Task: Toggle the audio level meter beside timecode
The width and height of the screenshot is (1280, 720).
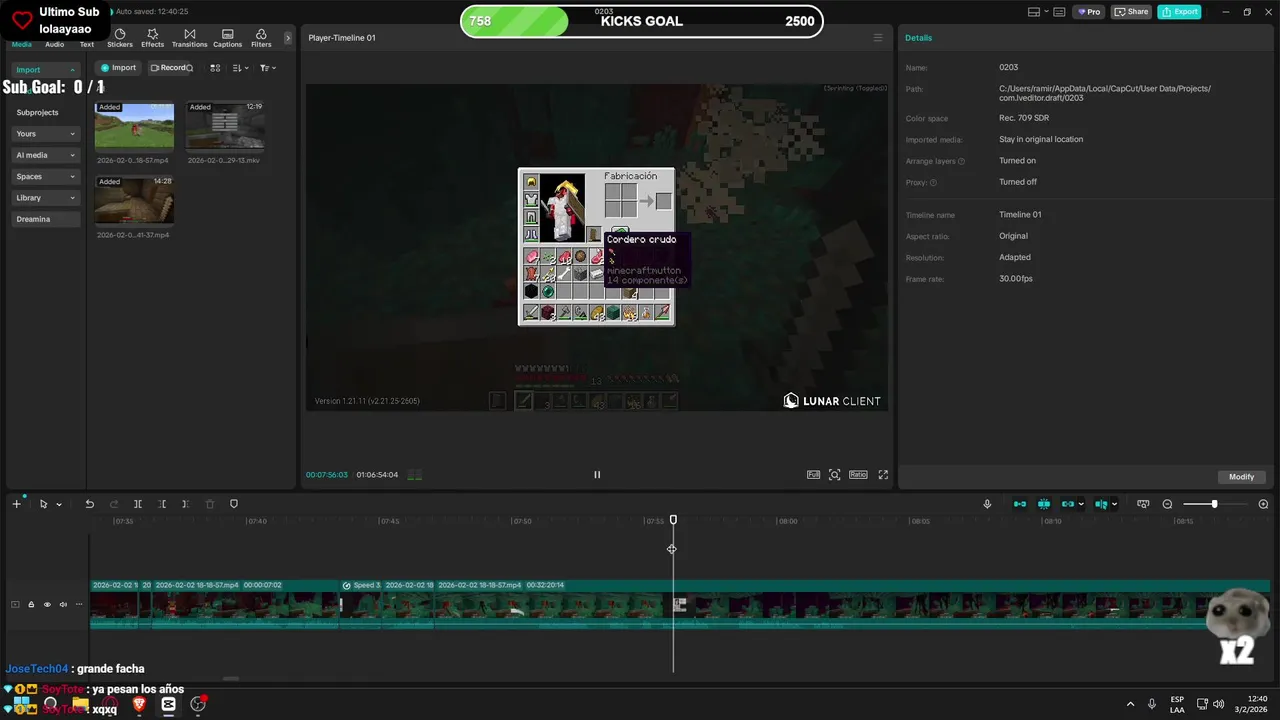Action: click(x=415, y=475)
